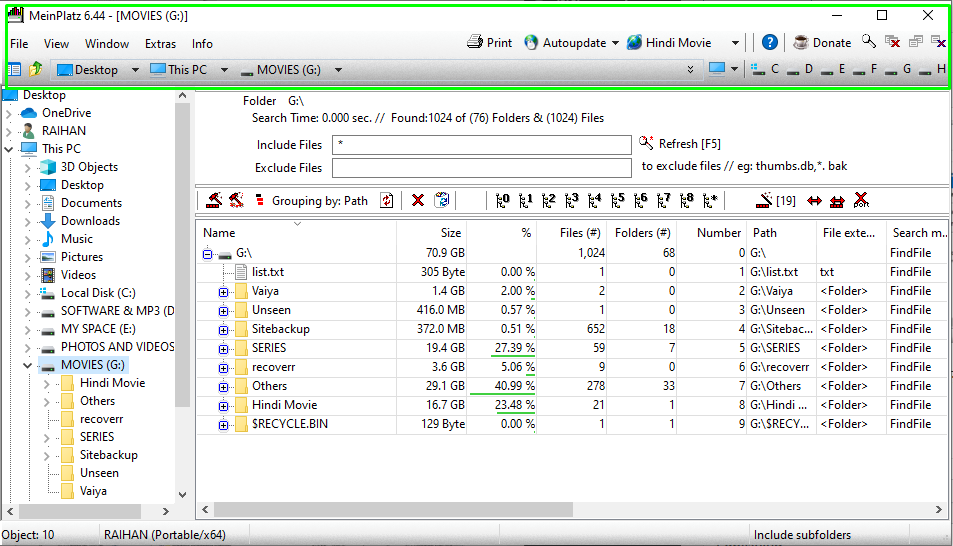This screenshot has width=953, height=546.
Task: Open the monitor icon dropdown in drive bar
Action: (735, 69)
